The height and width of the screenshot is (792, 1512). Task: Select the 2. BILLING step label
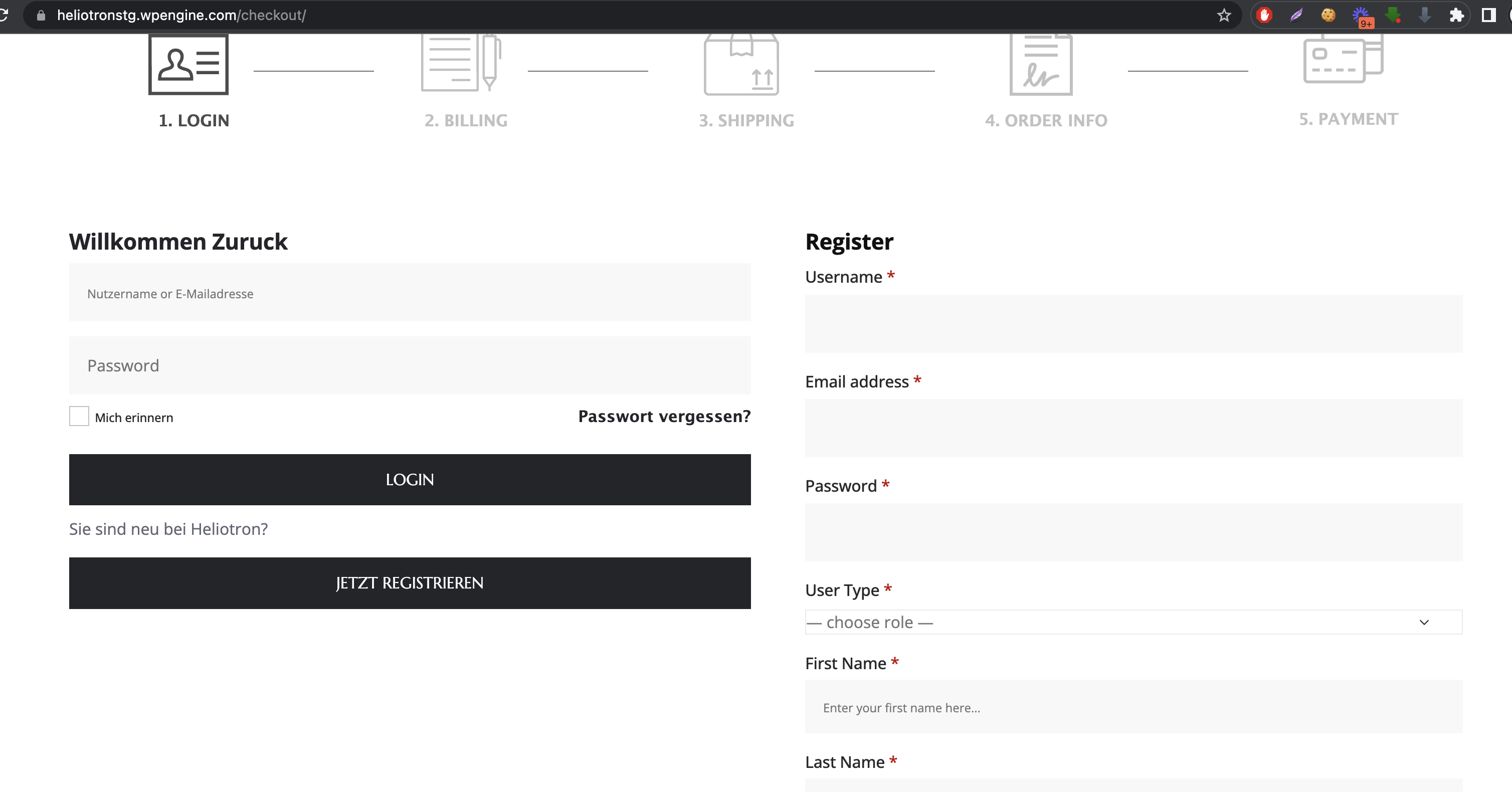[x=466, y=120]
